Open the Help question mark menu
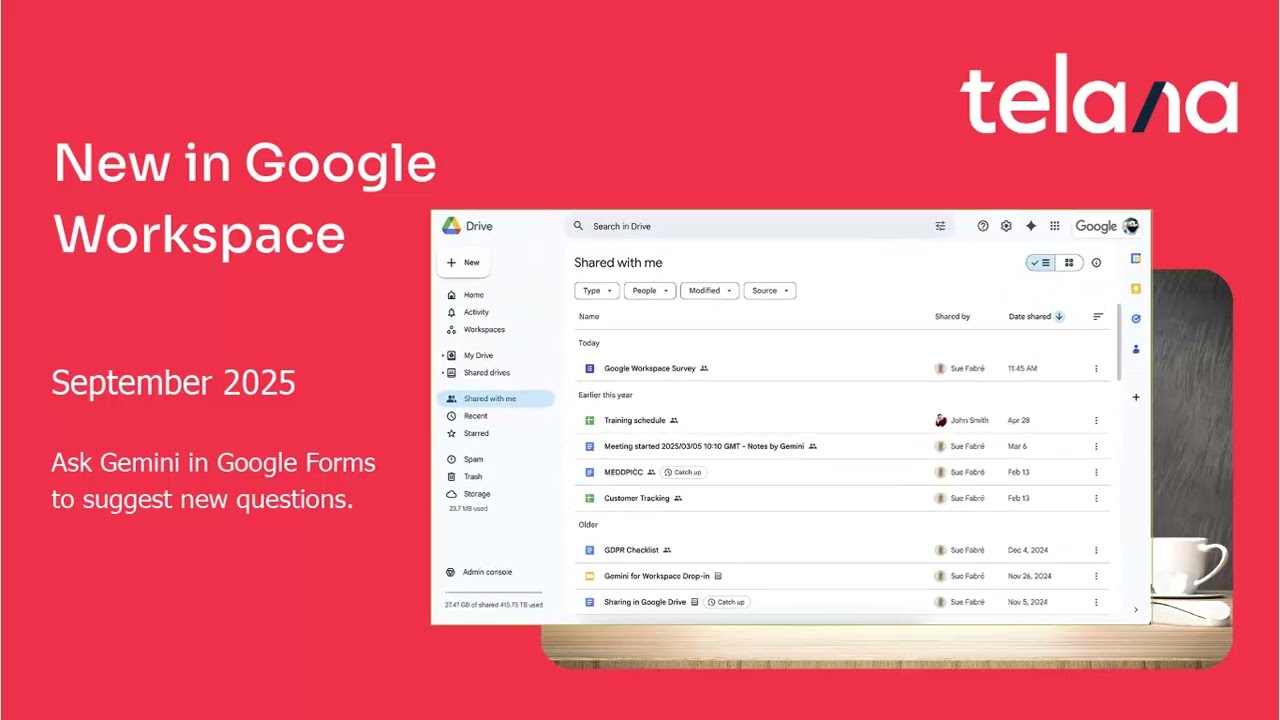Viewport: 1280px width, 720px height. click(983, 226)
